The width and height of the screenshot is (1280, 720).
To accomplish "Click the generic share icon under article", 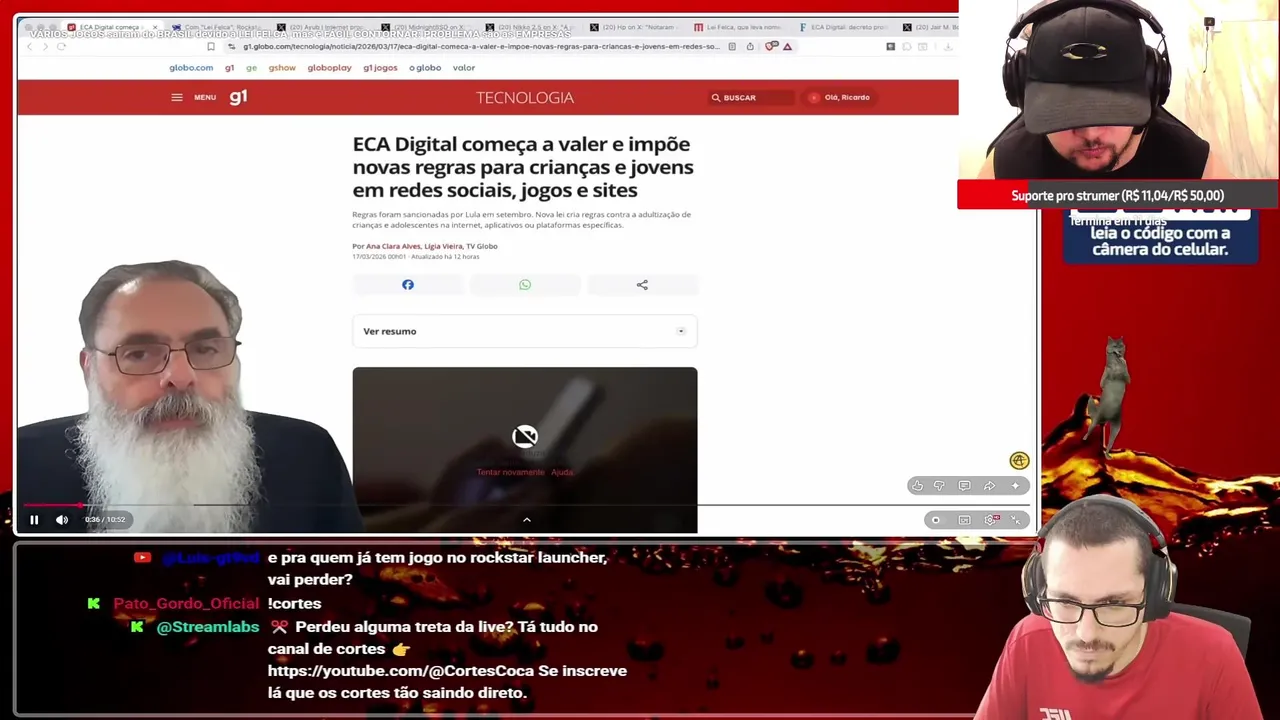I will click(x=642, y=285).
